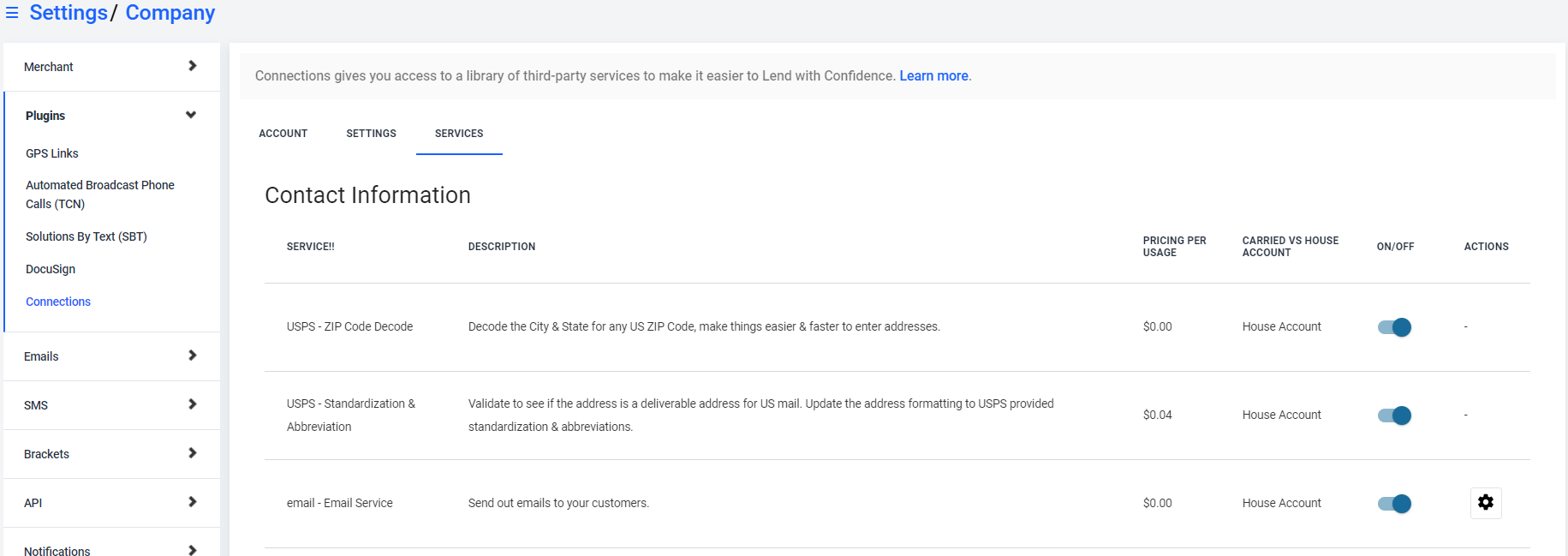
Task: Open DocuSign plugin page
Action: tap(51, 269)
